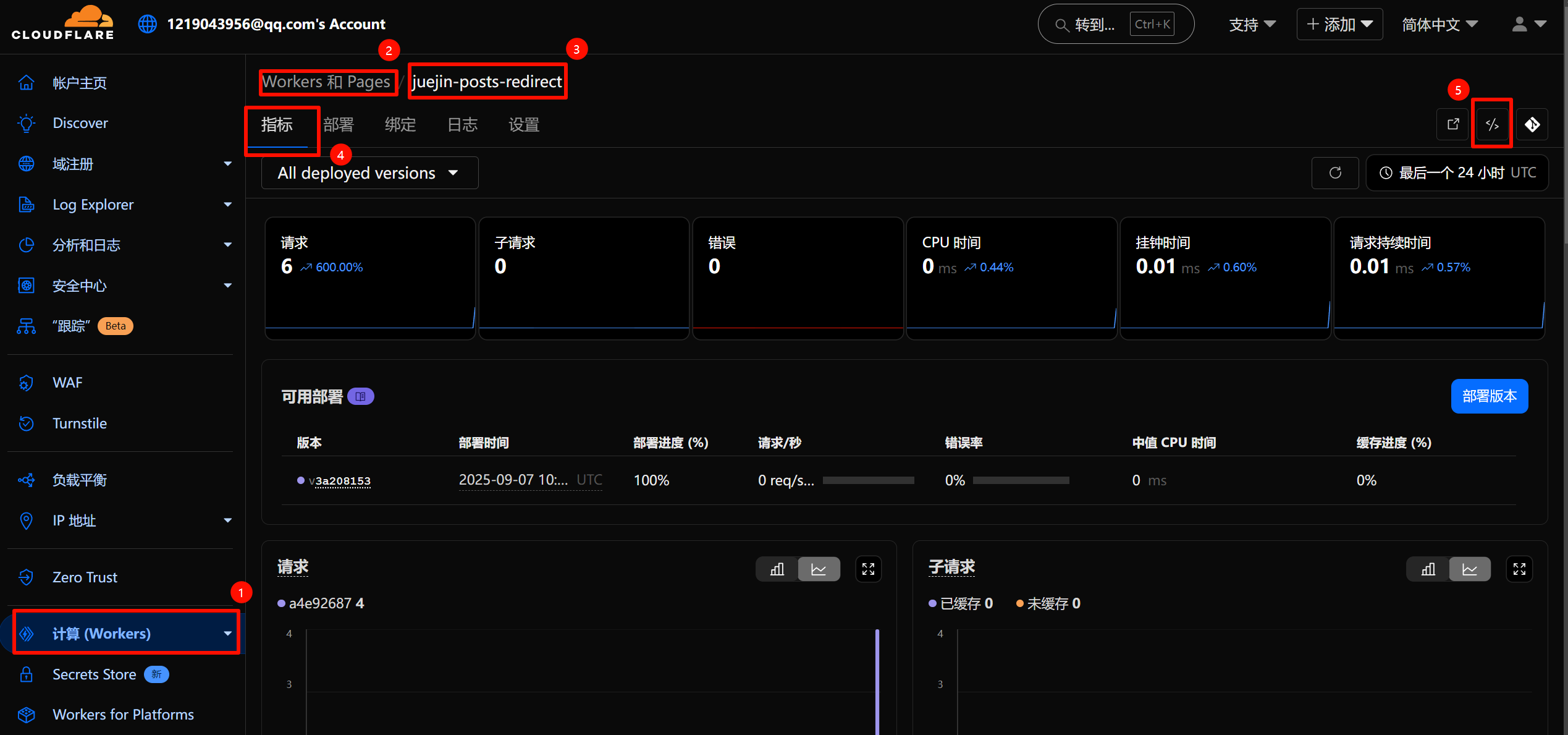This screenshot has height=735, width=1568.
Task: Switch 请求 chart to line view
Action: 819,569
